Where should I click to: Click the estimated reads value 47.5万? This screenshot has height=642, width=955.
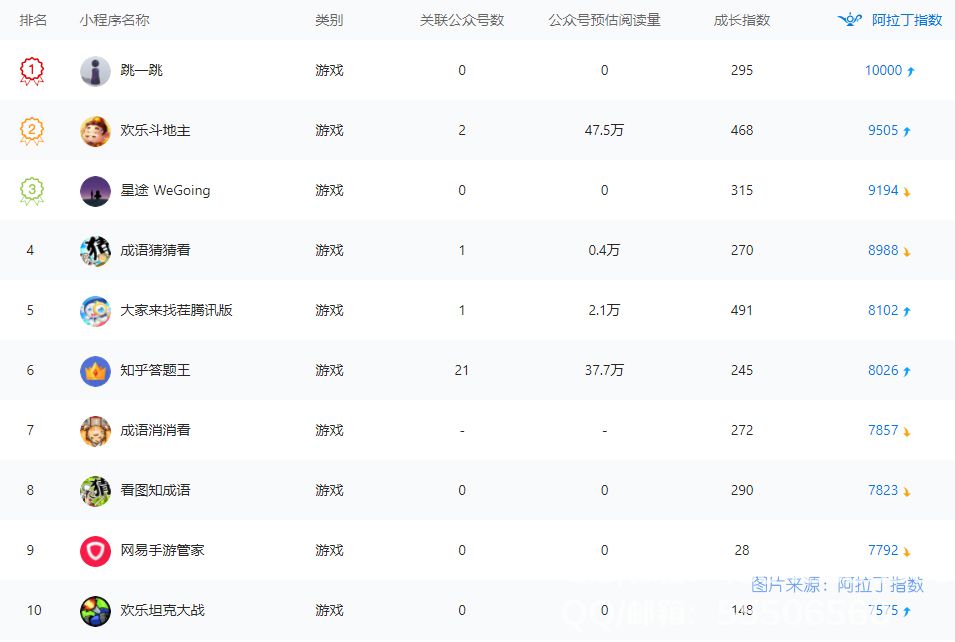604,130
